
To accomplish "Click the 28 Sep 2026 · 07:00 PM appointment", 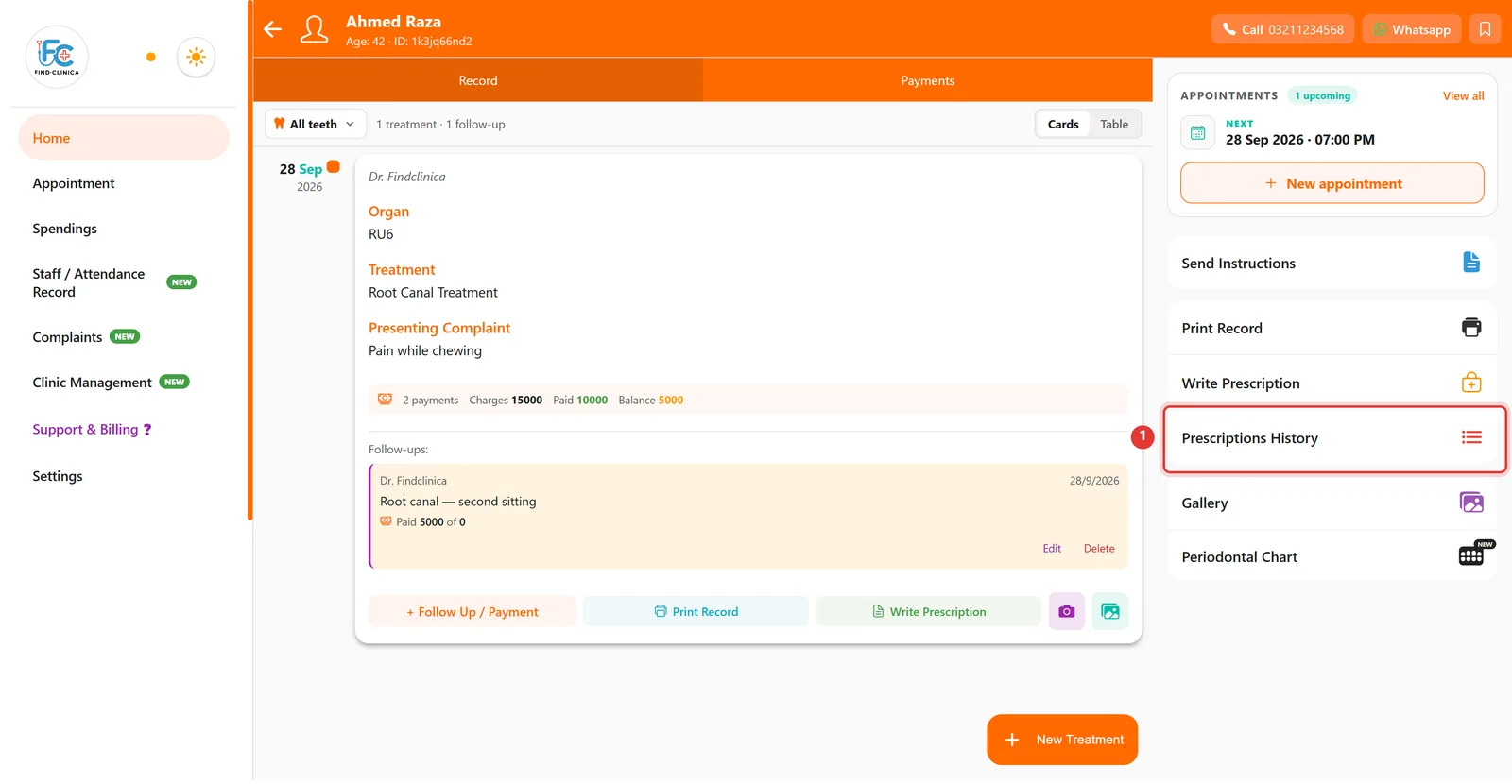I will (x=1300, y=140).
